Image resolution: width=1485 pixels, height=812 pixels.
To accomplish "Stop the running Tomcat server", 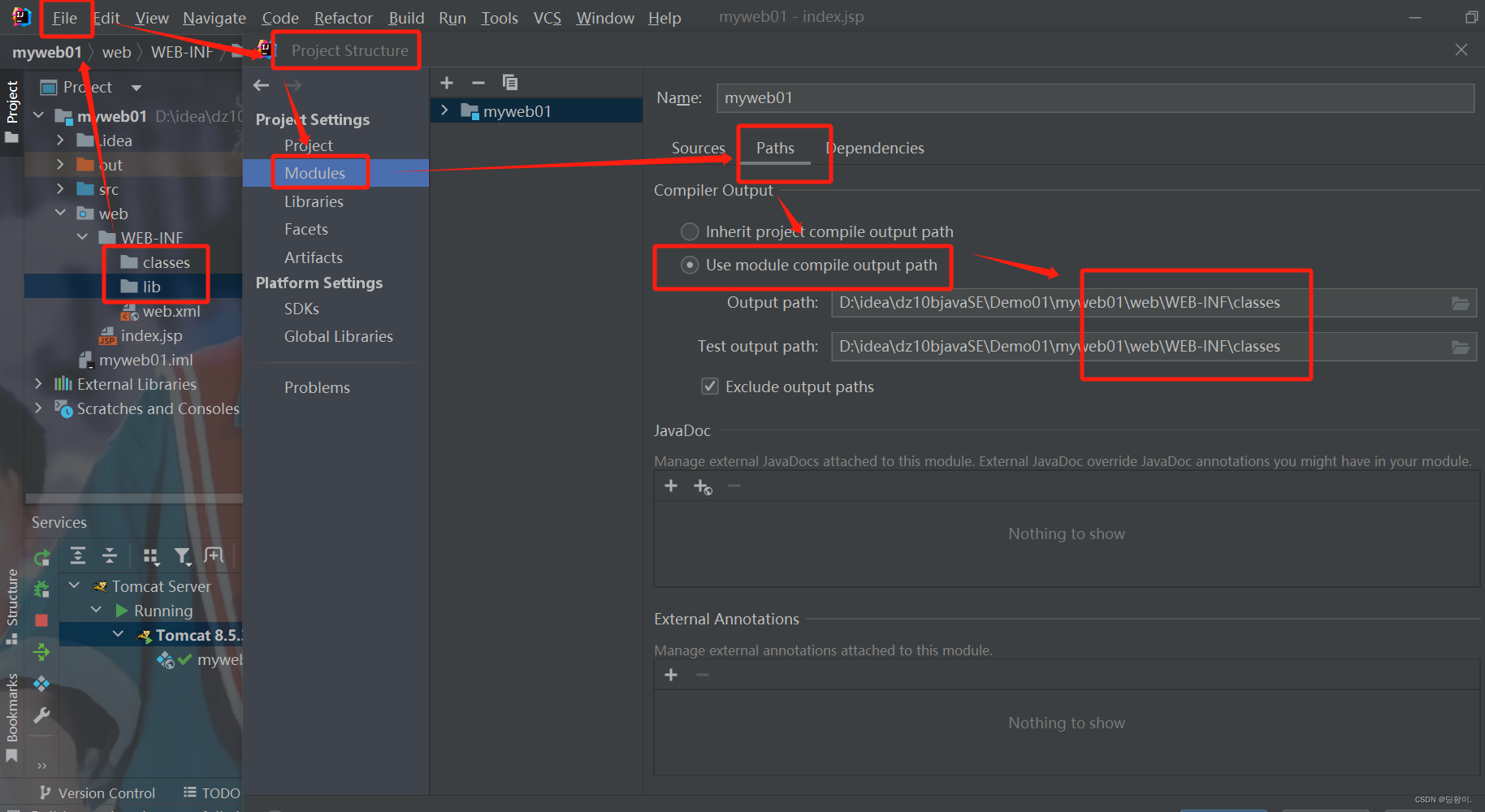I will (41, 620).
